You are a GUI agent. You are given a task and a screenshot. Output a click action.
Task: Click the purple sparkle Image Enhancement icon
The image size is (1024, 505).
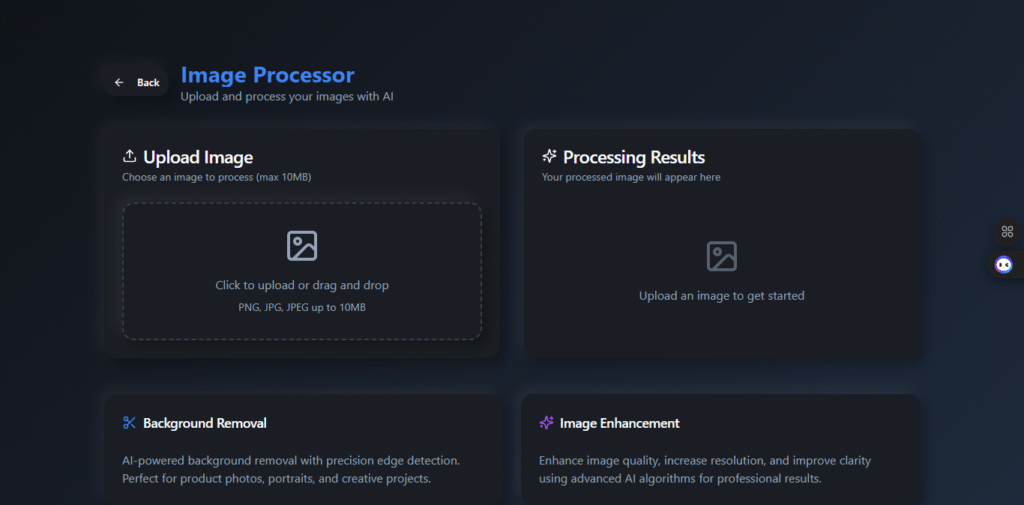(x=546, y=423)
